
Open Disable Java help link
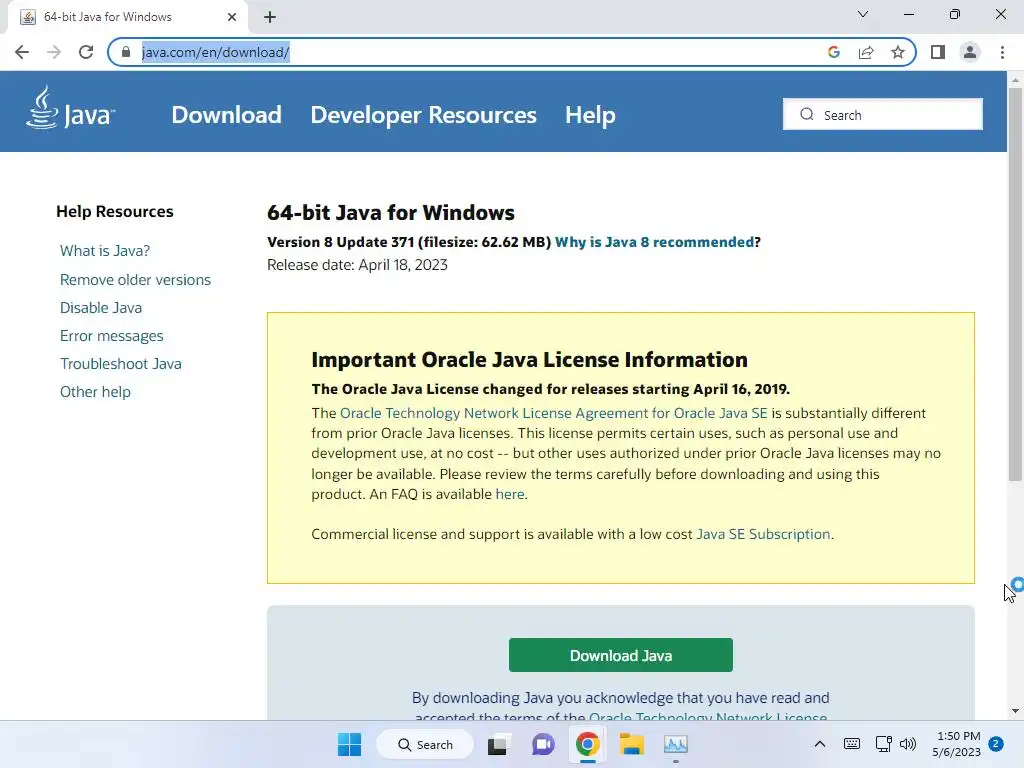point(101,308)
